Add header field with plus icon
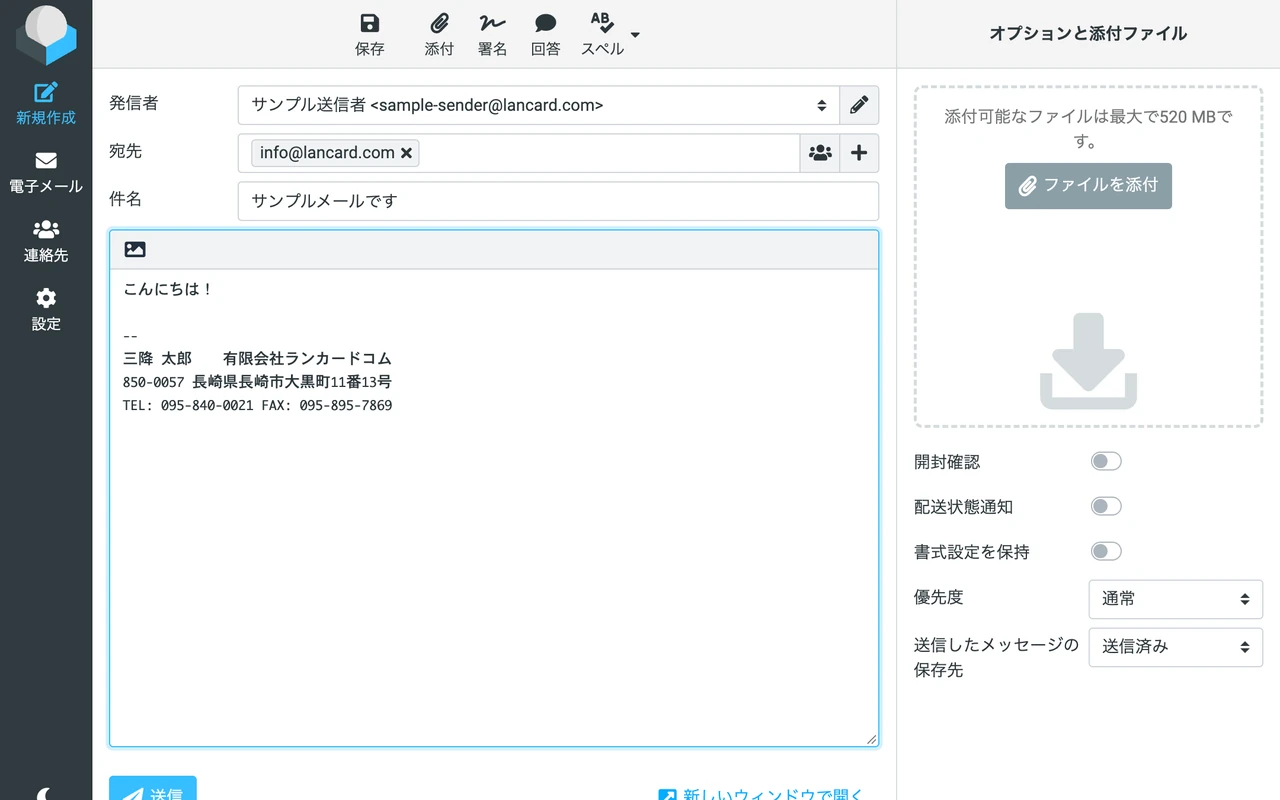Image resolution: width=1280 pixels, height=800 pixels. coord(859,153)
